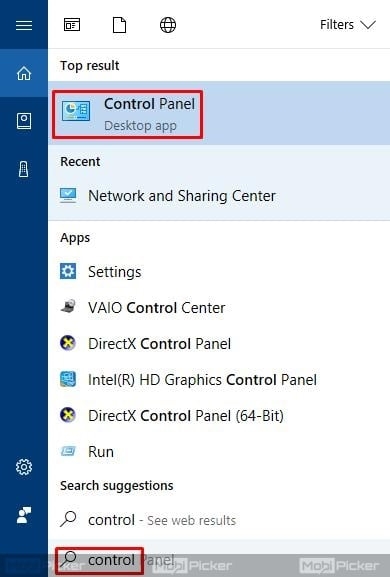390x577 pixels.
Task: Click the 'Apps' section heading
Action: [75, 238]
